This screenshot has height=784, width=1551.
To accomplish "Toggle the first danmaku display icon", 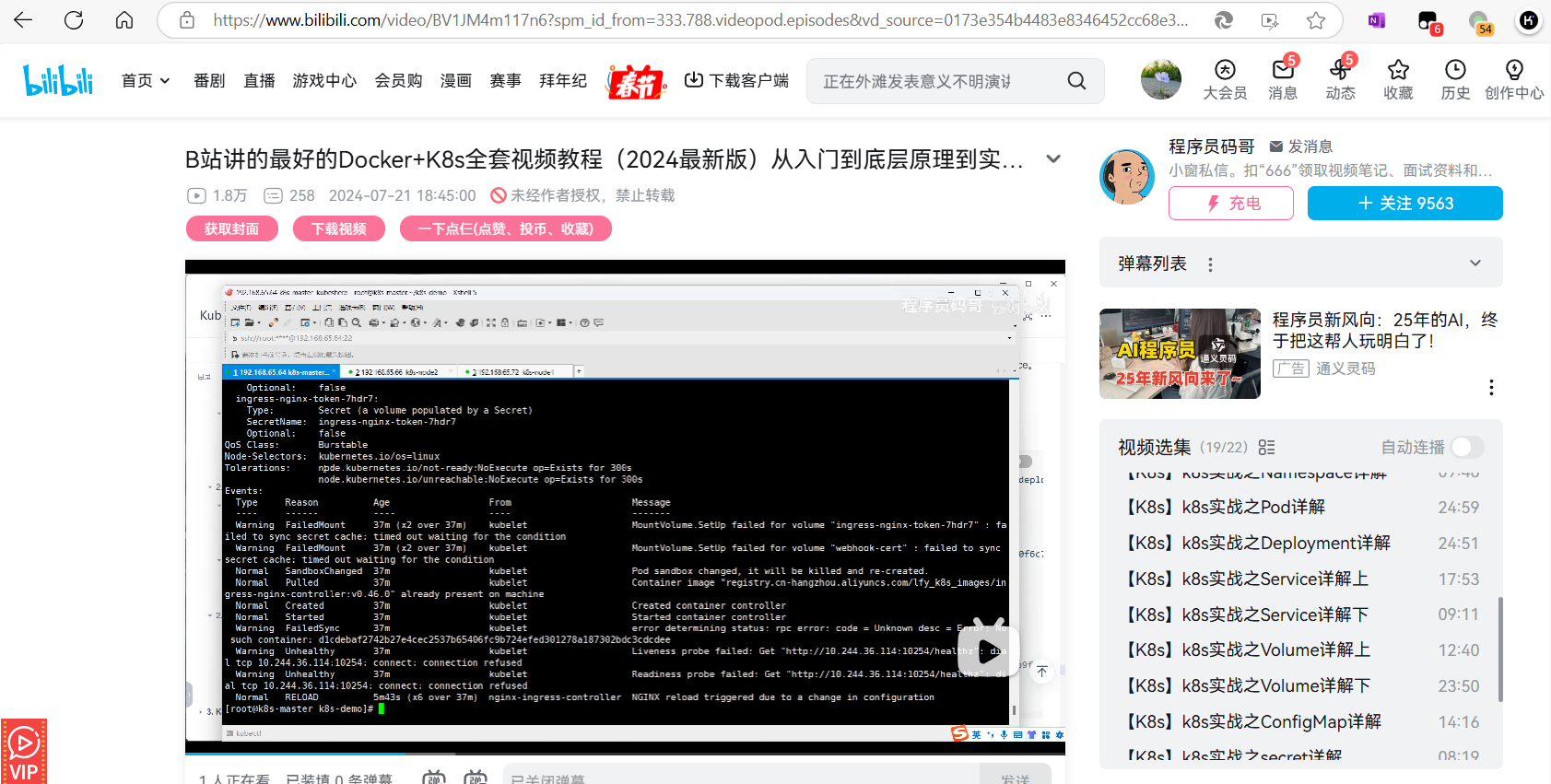I will 433,777.
